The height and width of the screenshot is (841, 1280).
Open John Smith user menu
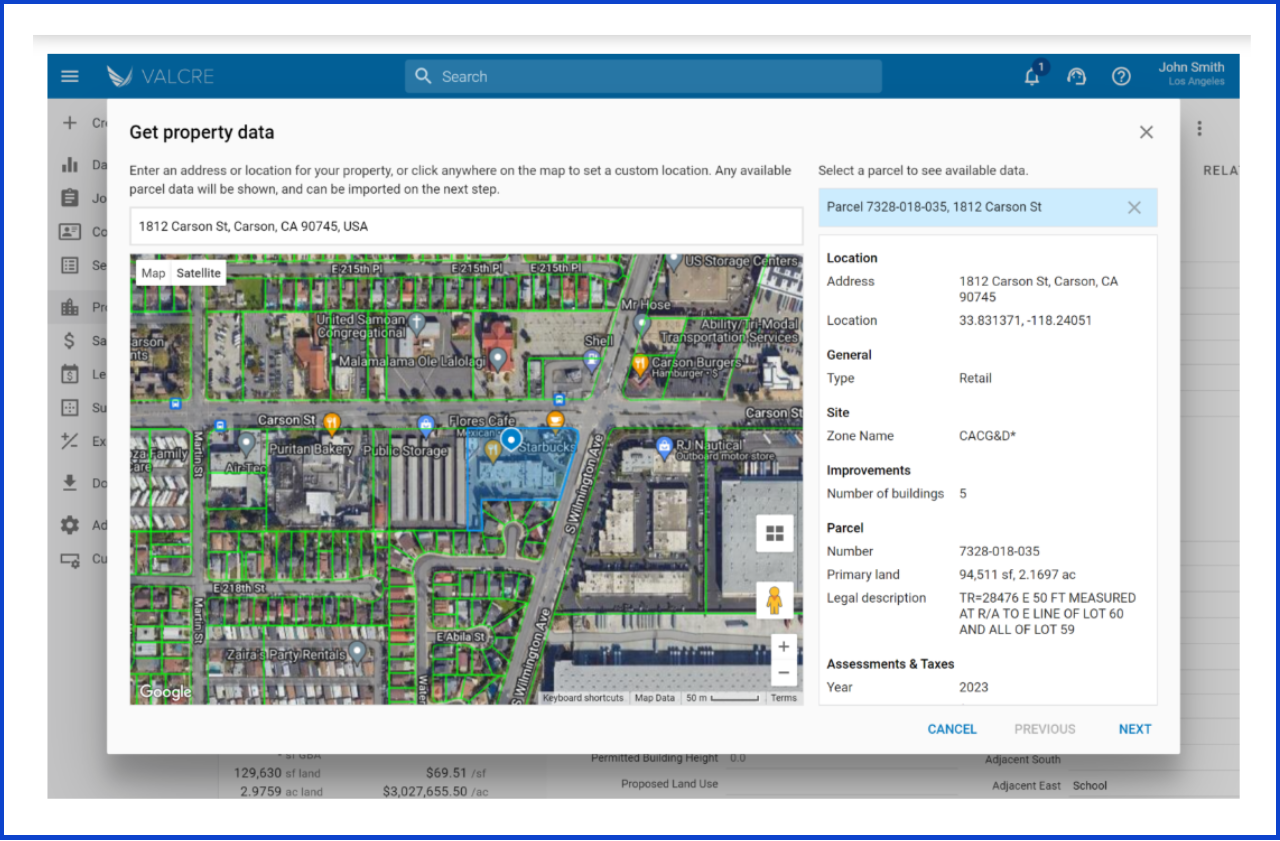click(x=1191, y=74)
